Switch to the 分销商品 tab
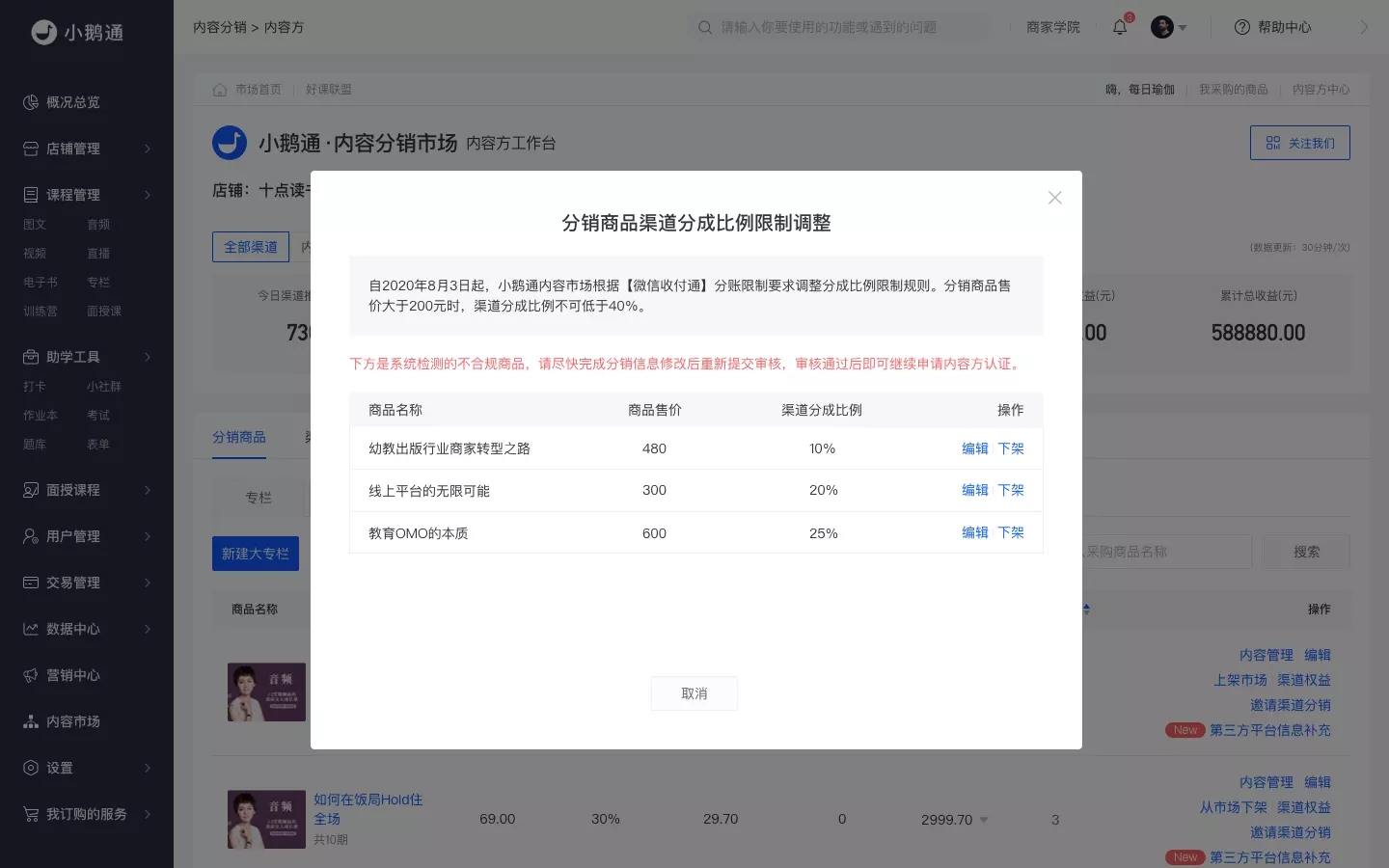The image size is (1389, 868). [x=239, y=437]
